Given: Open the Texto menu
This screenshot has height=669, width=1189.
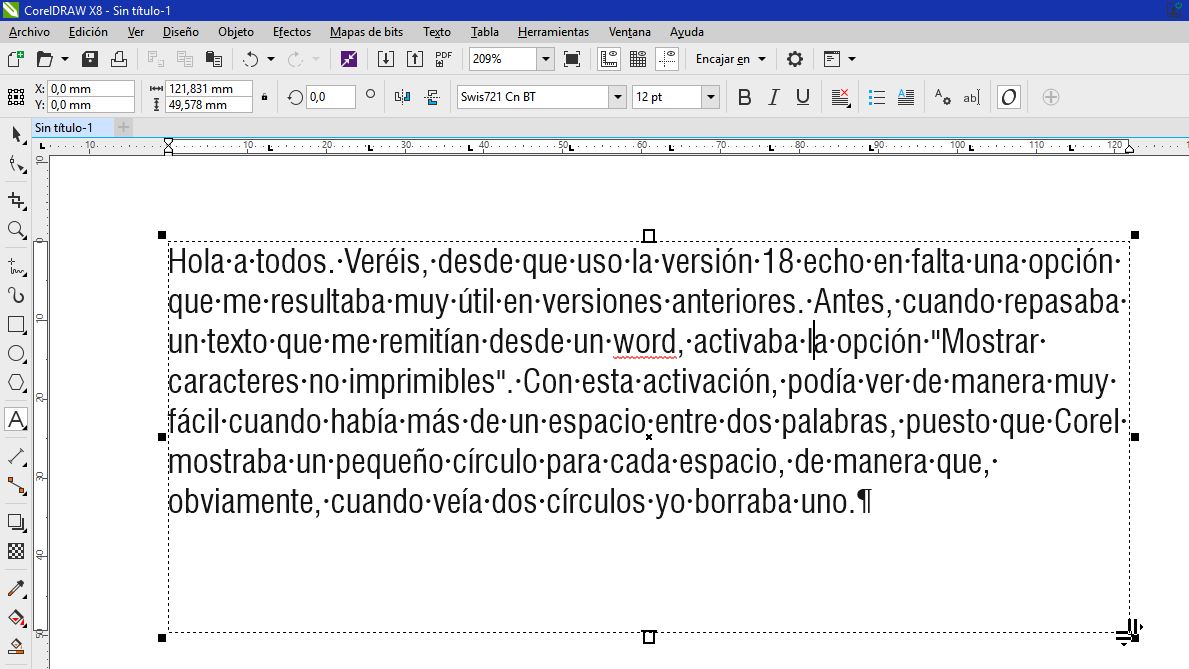Looking at the screenshot, I should click(436, 32).
